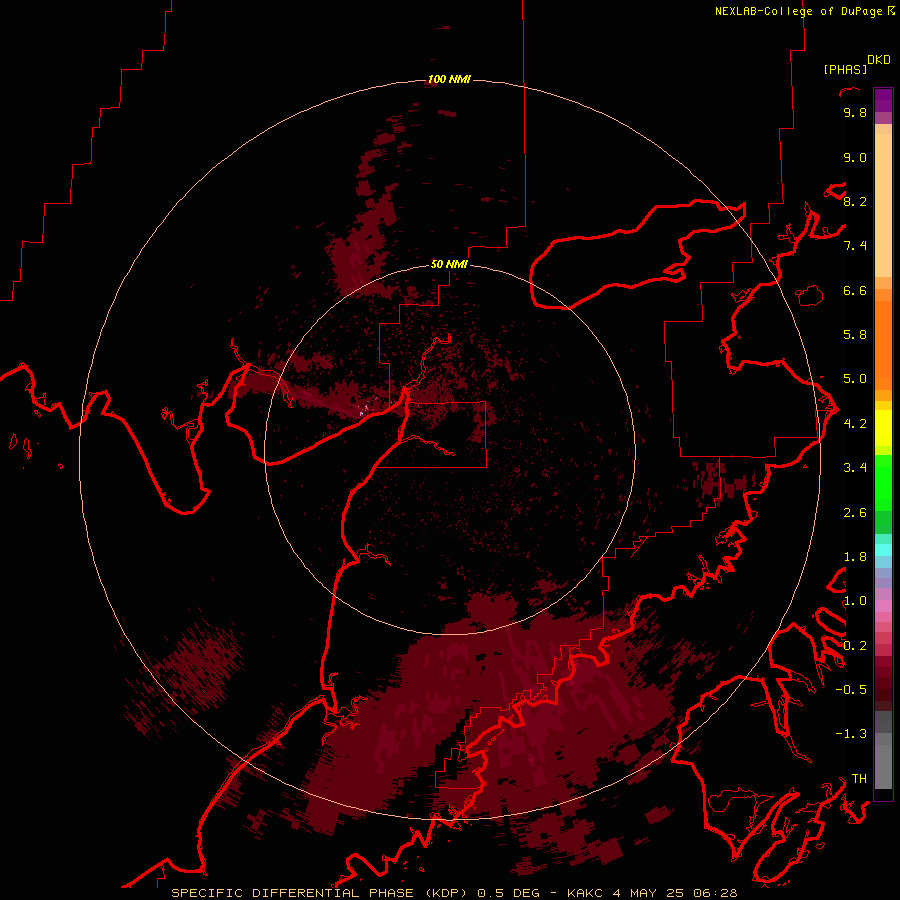Click the 9.8 legend value
Screen dimensions: 900x900
coord(855,112)
